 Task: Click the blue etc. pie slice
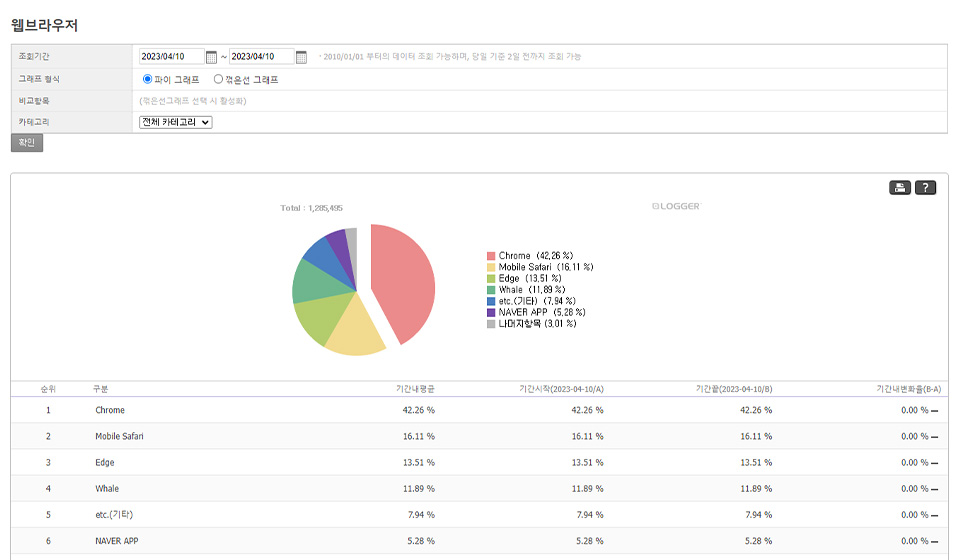326,256
